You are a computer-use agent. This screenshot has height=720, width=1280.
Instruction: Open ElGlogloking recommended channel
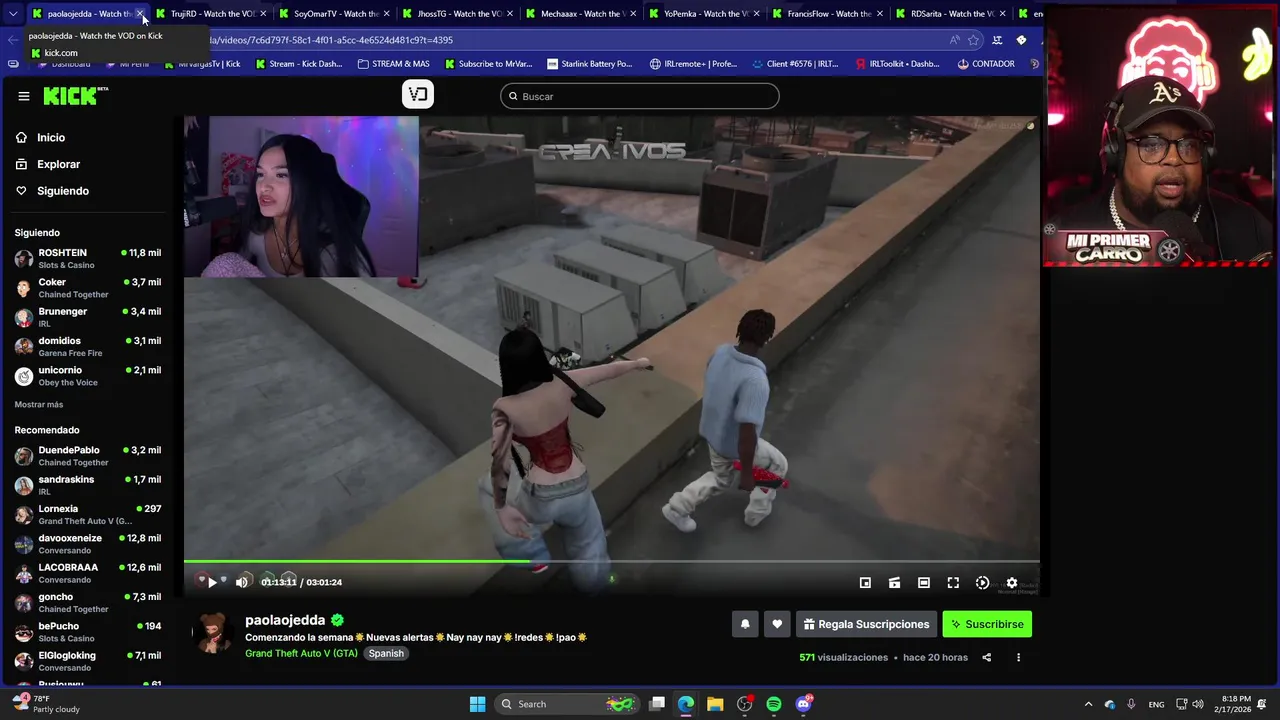pyautogui.click(x=88, y=661)
